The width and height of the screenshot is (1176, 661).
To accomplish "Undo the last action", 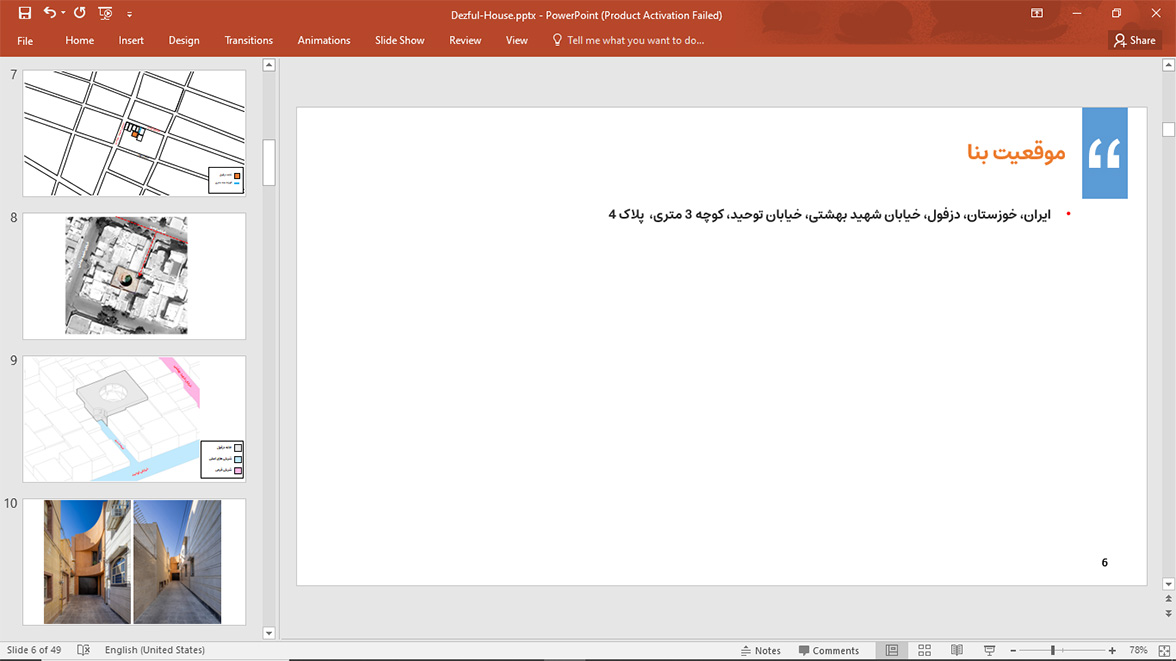I will (x=49, y=14).
